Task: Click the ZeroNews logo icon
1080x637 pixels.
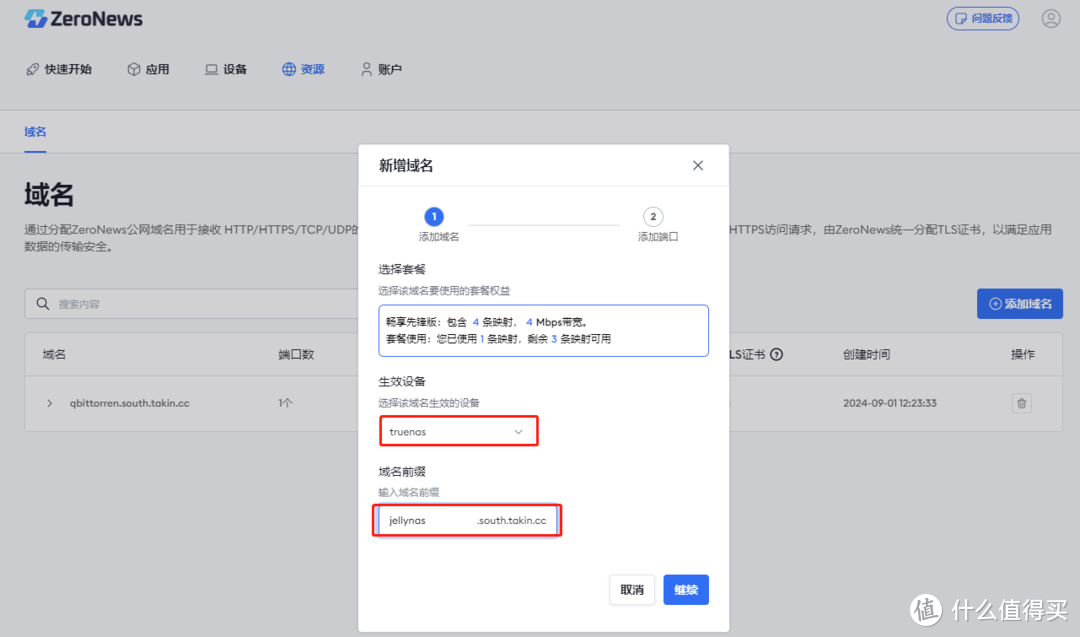Action: [x=37, y=18]
